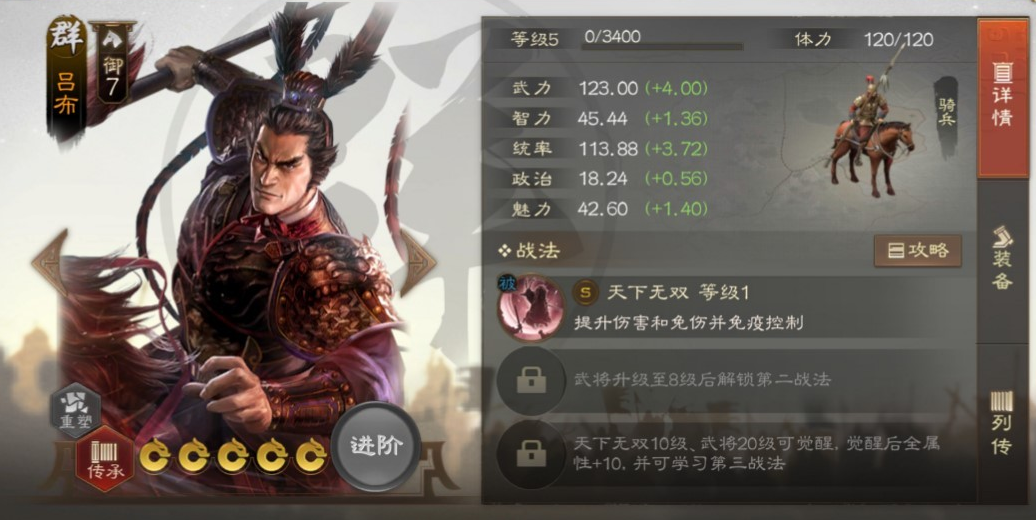Open the 重塑 reshape hexagon icon
This screenshot has width=1036, height=520.
click(x=76, y=411)
